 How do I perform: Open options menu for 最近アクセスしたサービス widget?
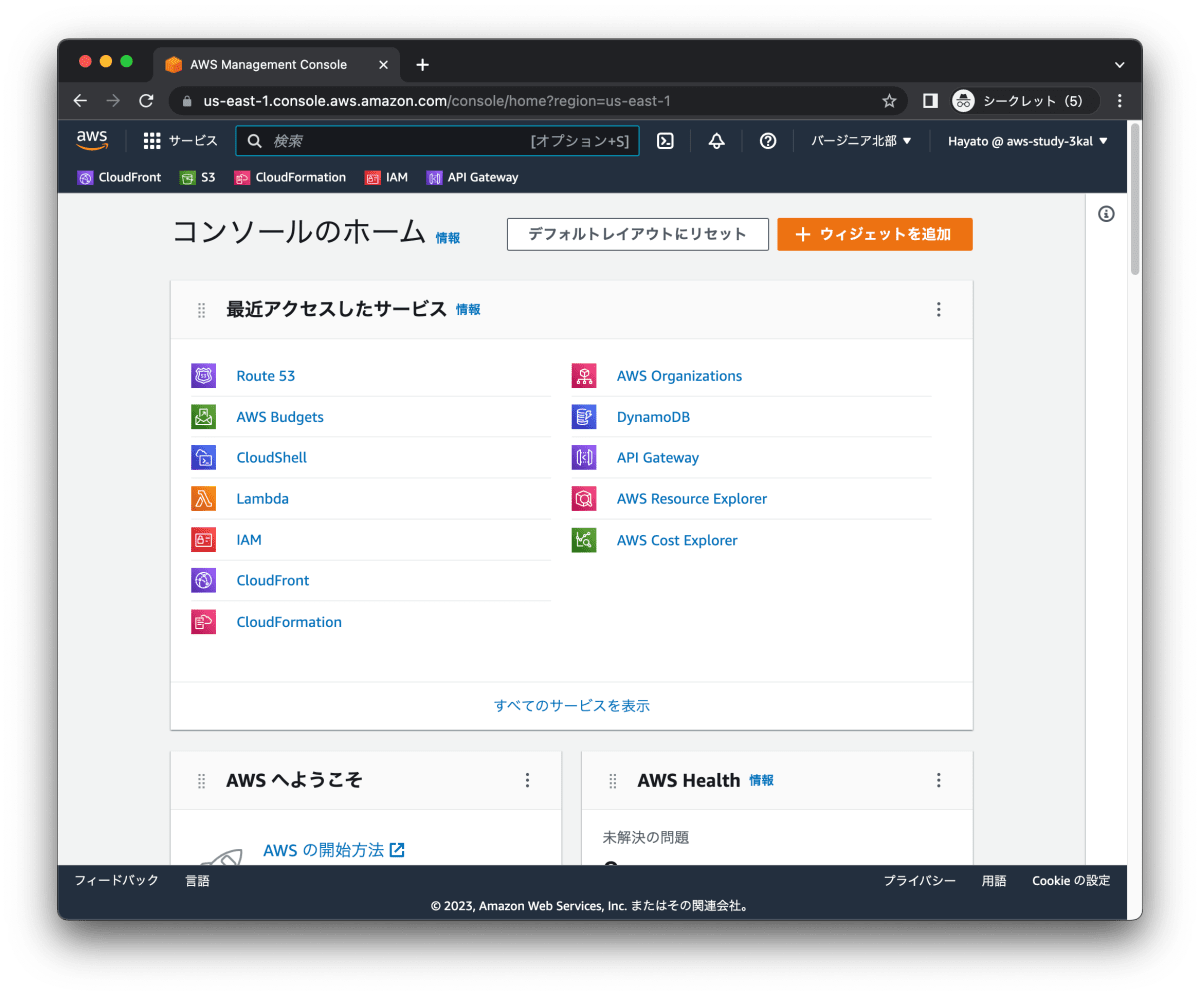pyautogui.click(x=938, y=310)
